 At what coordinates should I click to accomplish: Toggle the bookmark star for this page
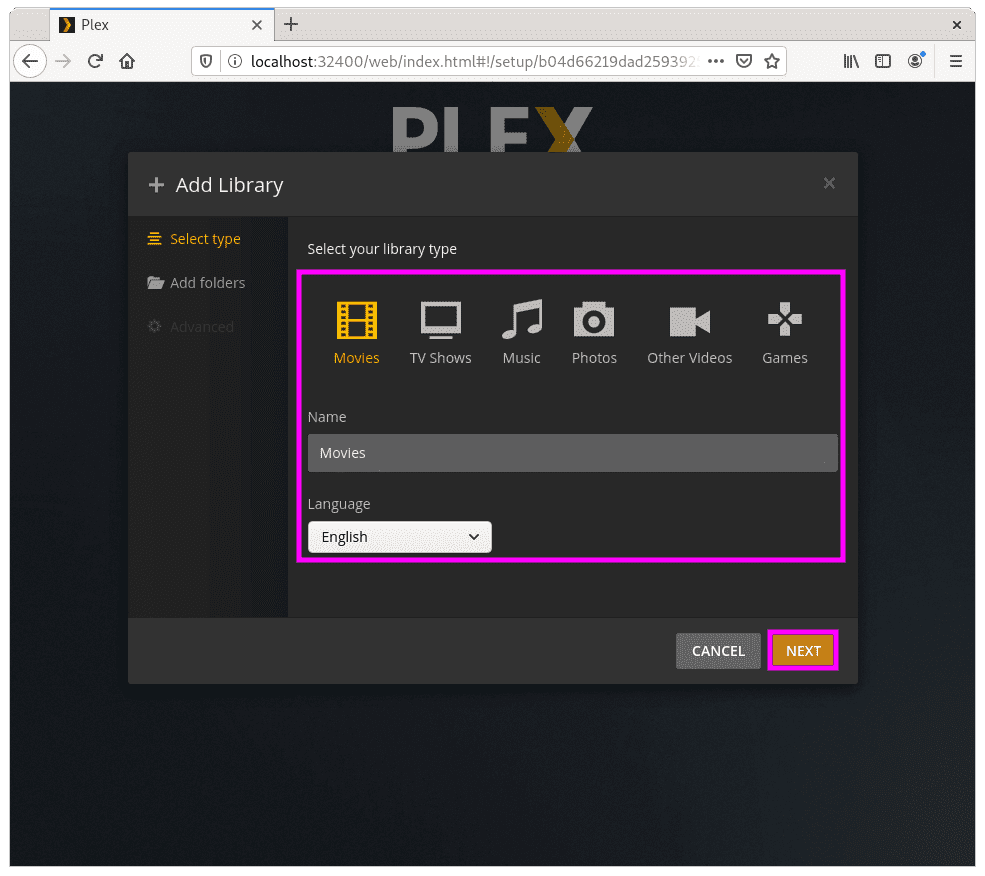(x=772, y=61)
